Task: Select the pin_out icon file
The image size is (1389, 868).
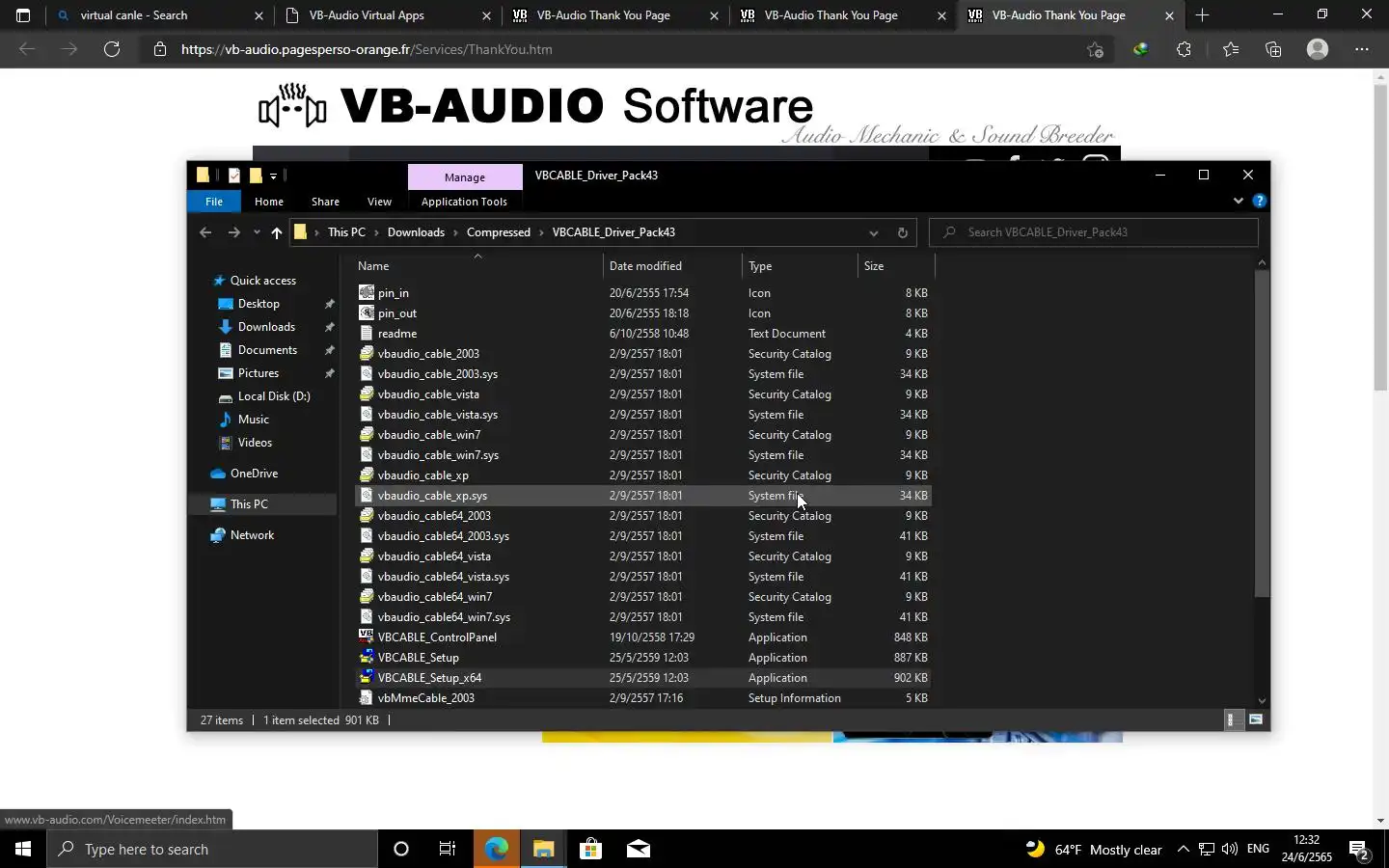Action: coord(643,313)
